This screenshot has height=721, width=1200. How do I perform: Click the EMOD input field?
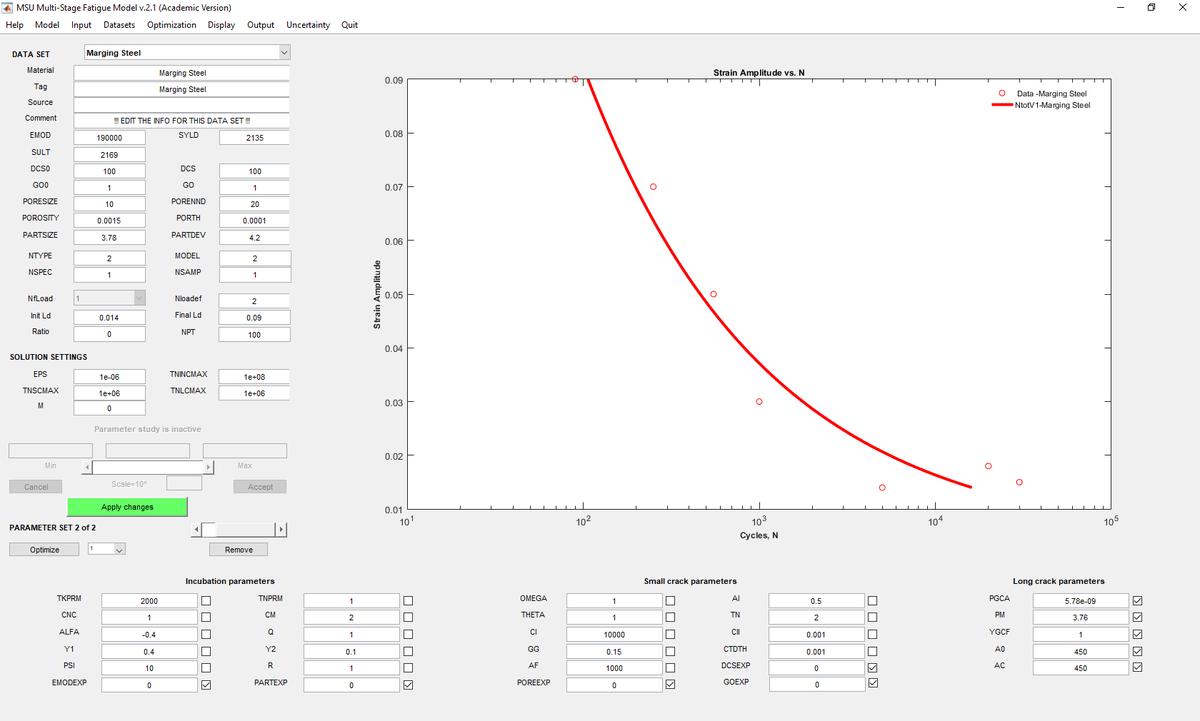pyautogui.click(x=109, y=137)
